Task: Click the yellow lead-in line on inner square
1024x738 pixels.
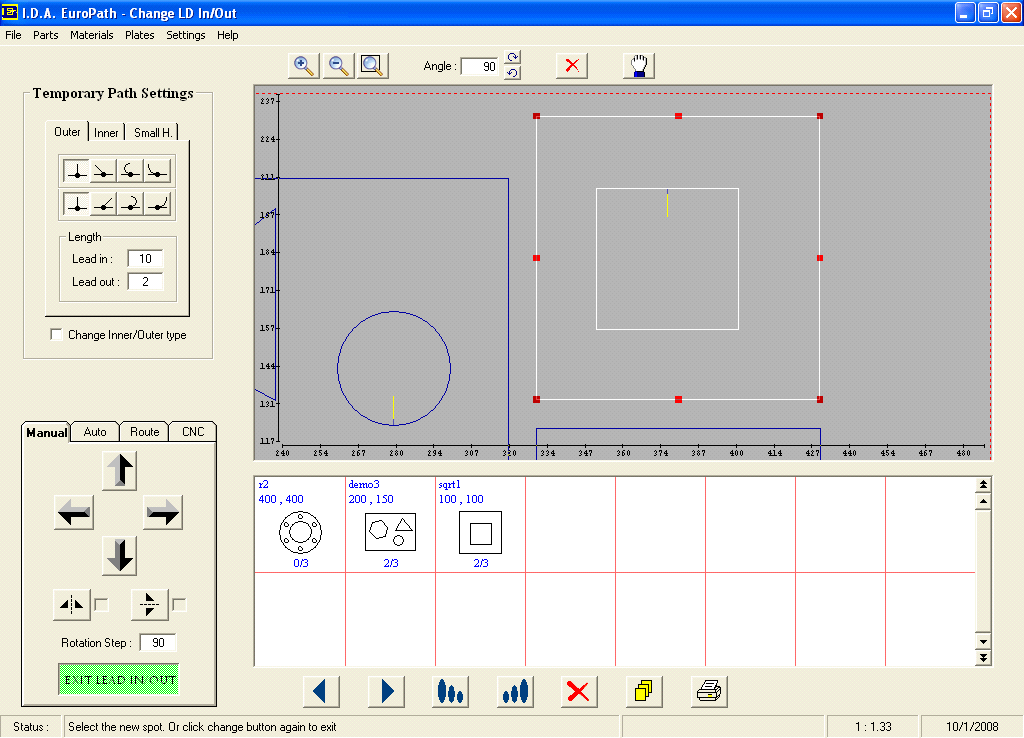Action: click(667, 204)
